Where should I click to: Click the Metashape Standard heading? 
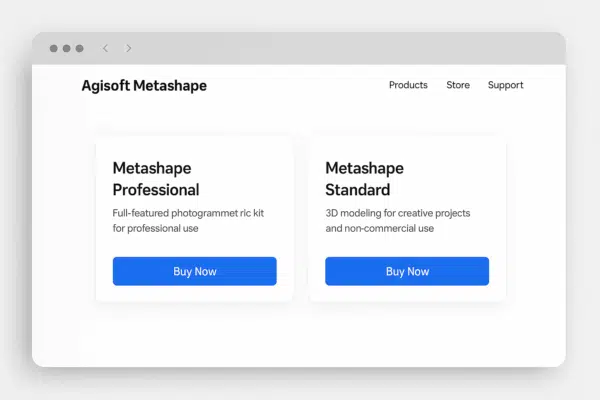point(358,179)
